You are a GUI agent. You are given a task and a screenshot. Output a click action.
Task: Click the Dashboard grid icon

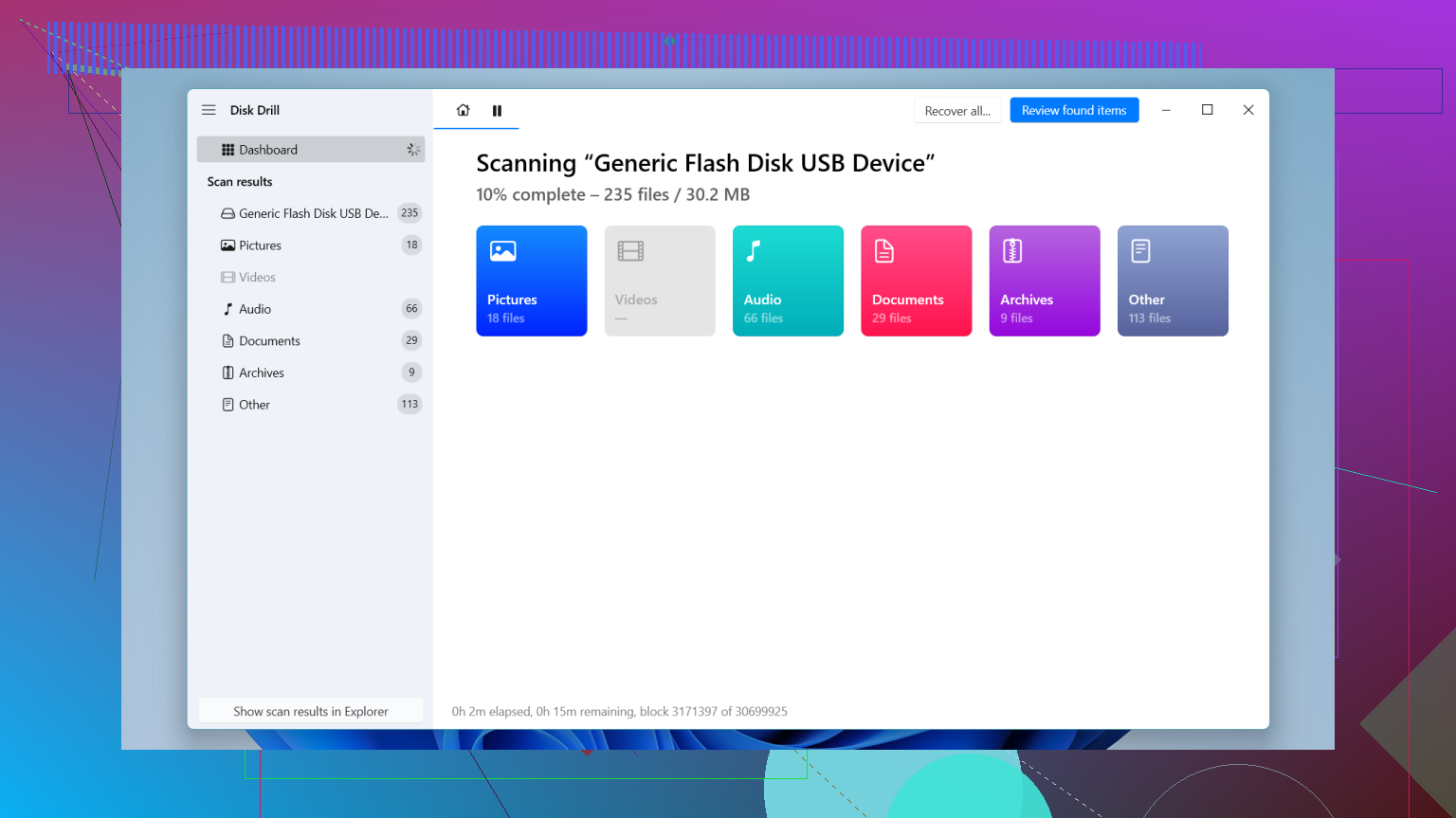(227, 150)
